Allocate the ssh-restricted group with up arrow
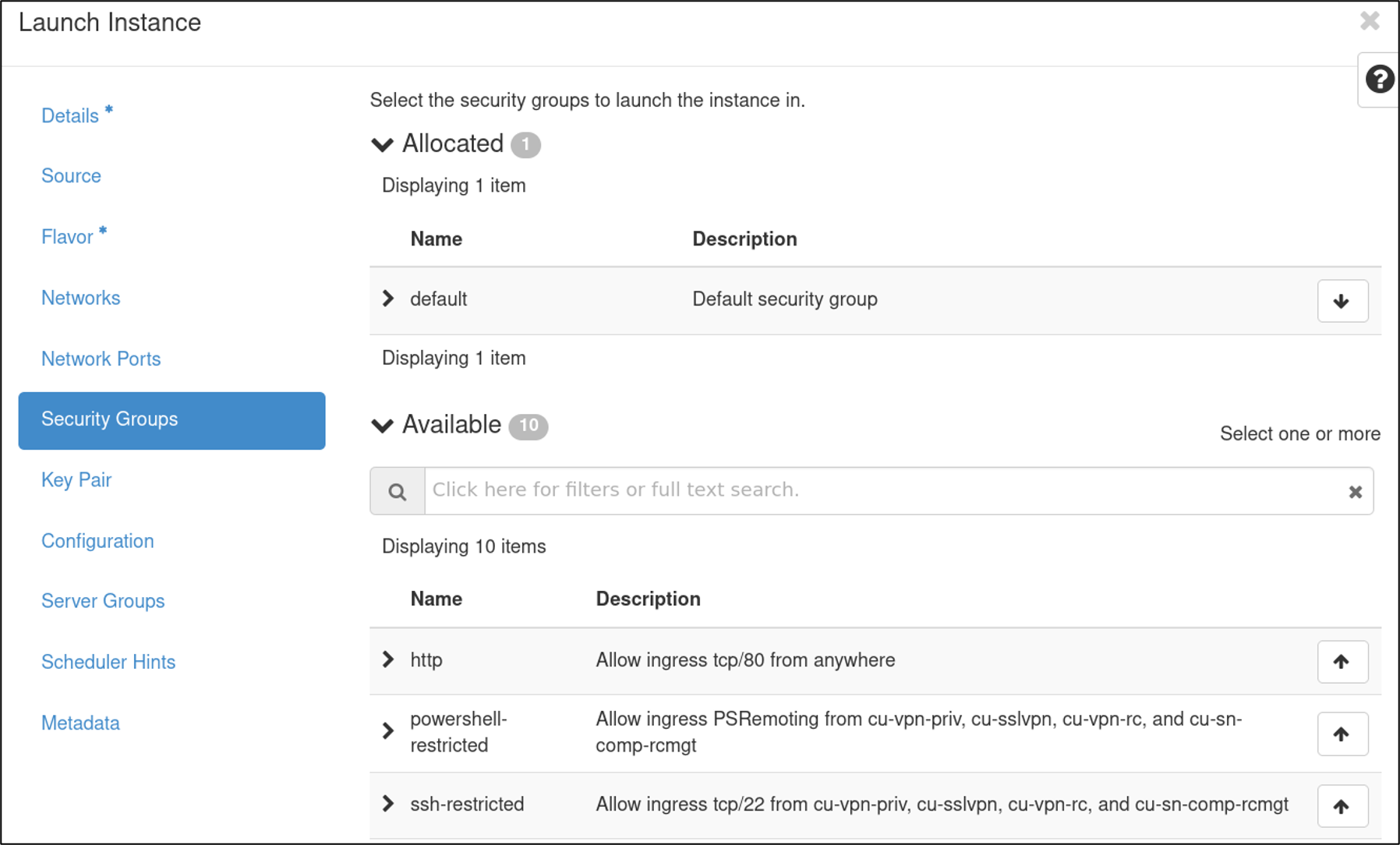The width and height of the screenshot is (1400, 845). [x=1342, y=806]
